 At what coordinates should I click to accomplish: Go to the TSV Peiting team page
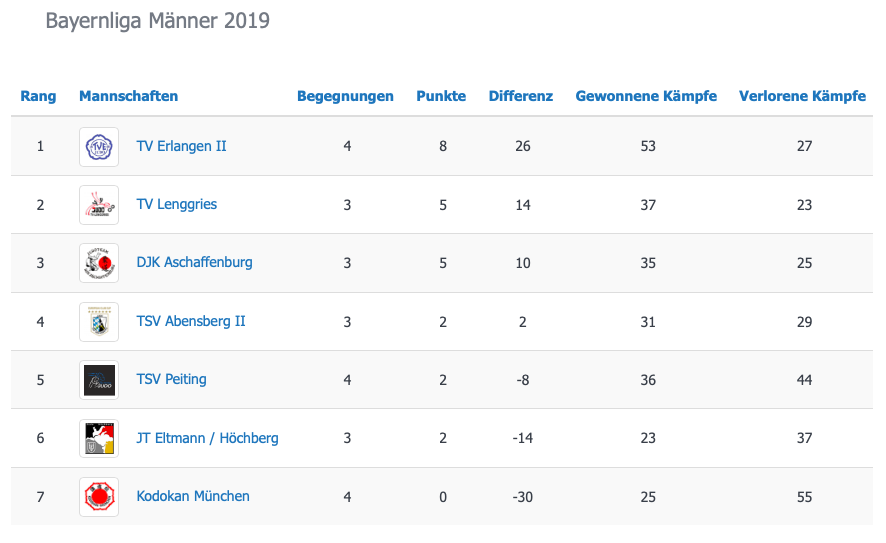coord(171,379)
